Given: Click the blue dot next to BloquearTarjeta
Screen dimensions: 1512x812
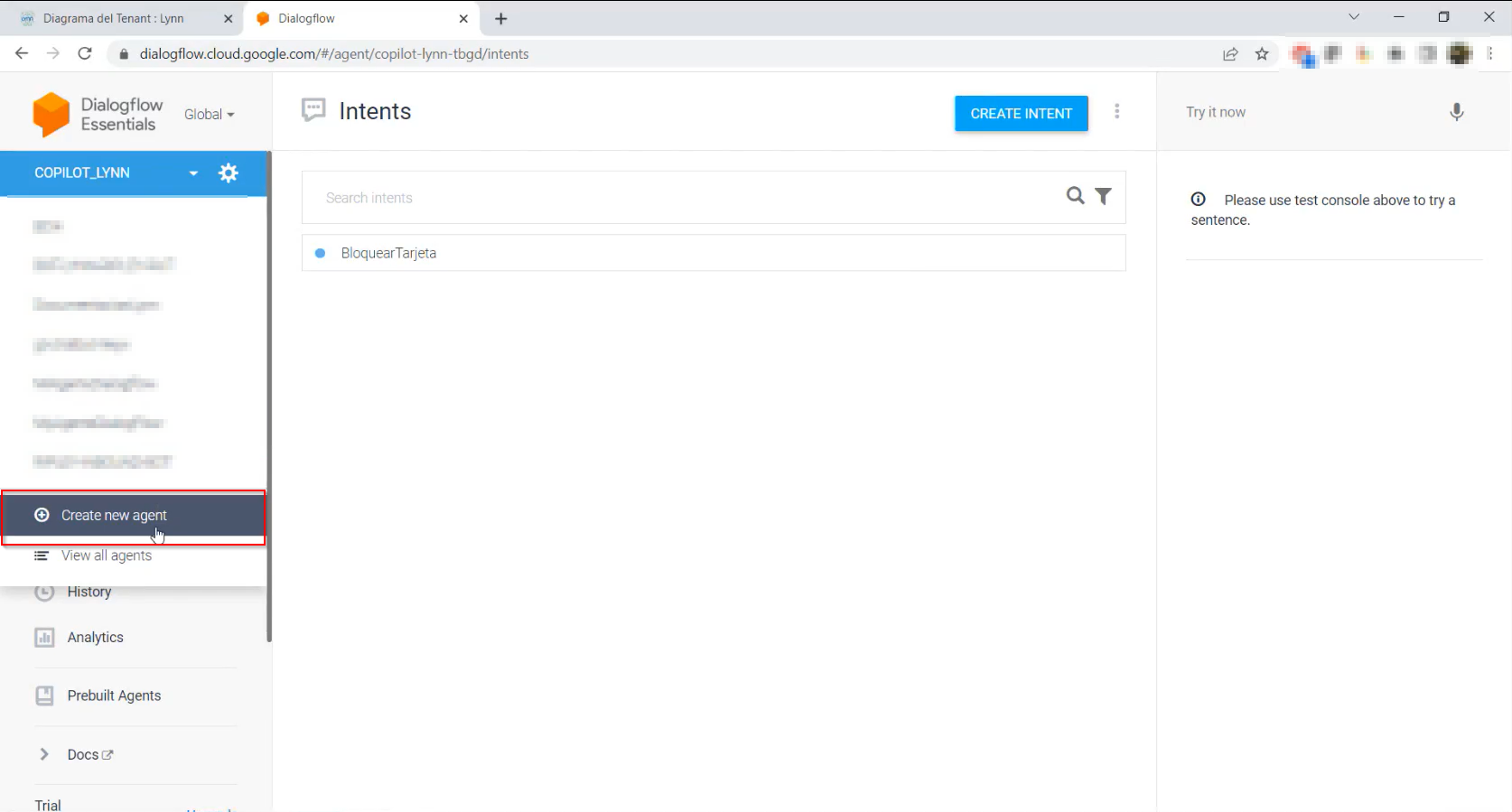Looking at the screenshot, I should click(x=320, y=254).
